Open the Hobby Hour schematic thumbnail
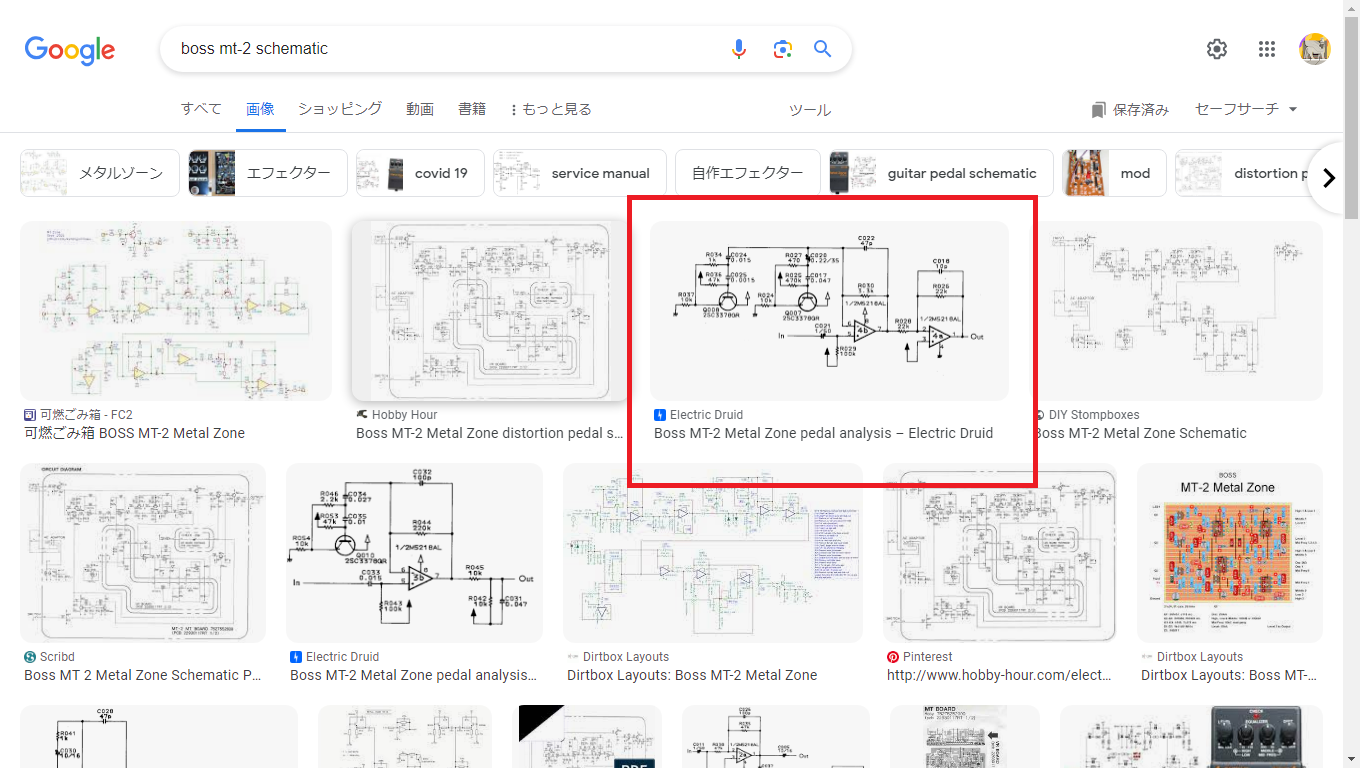 [x=491, y=311]
